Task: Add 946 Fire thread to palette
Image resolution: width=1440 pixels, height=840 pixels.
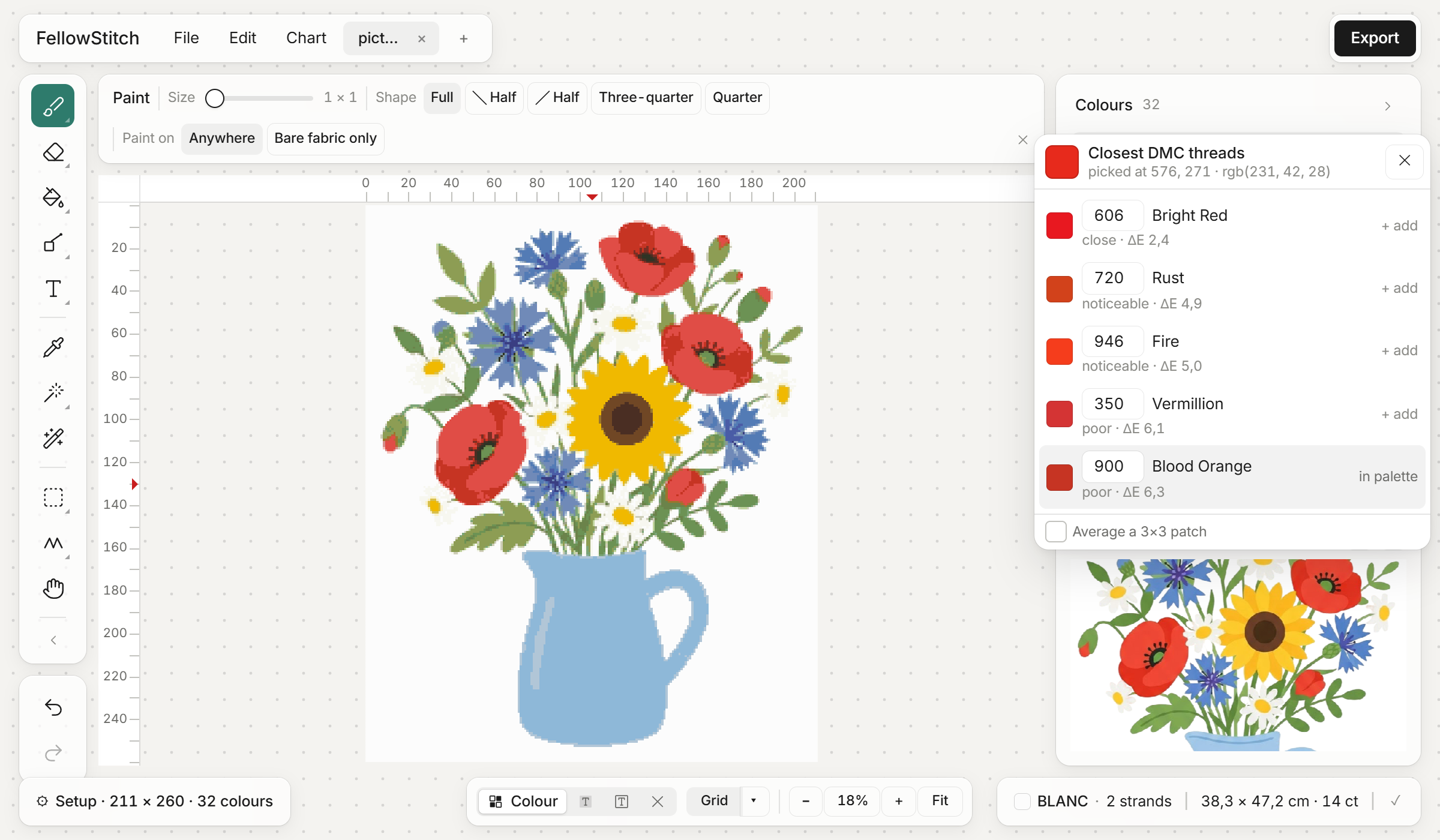Action: click(x=1399, y=351)
